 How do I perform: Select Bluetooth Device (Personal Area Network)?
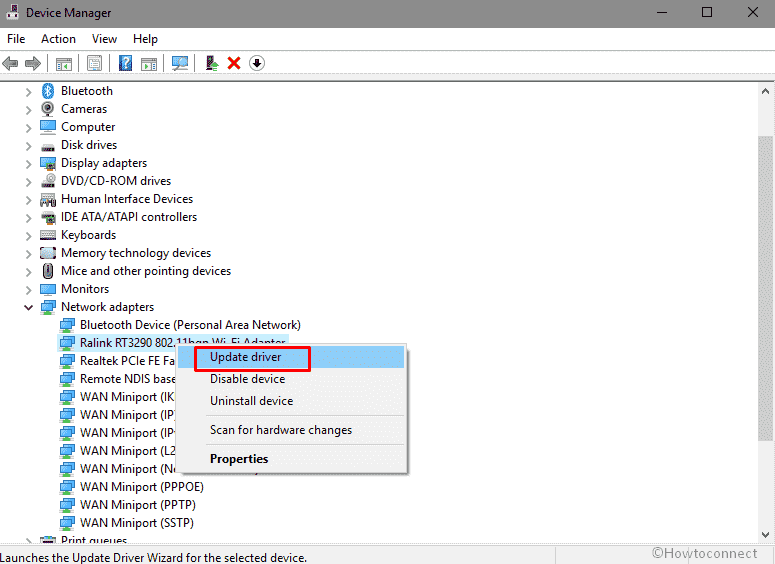[190, 325]
